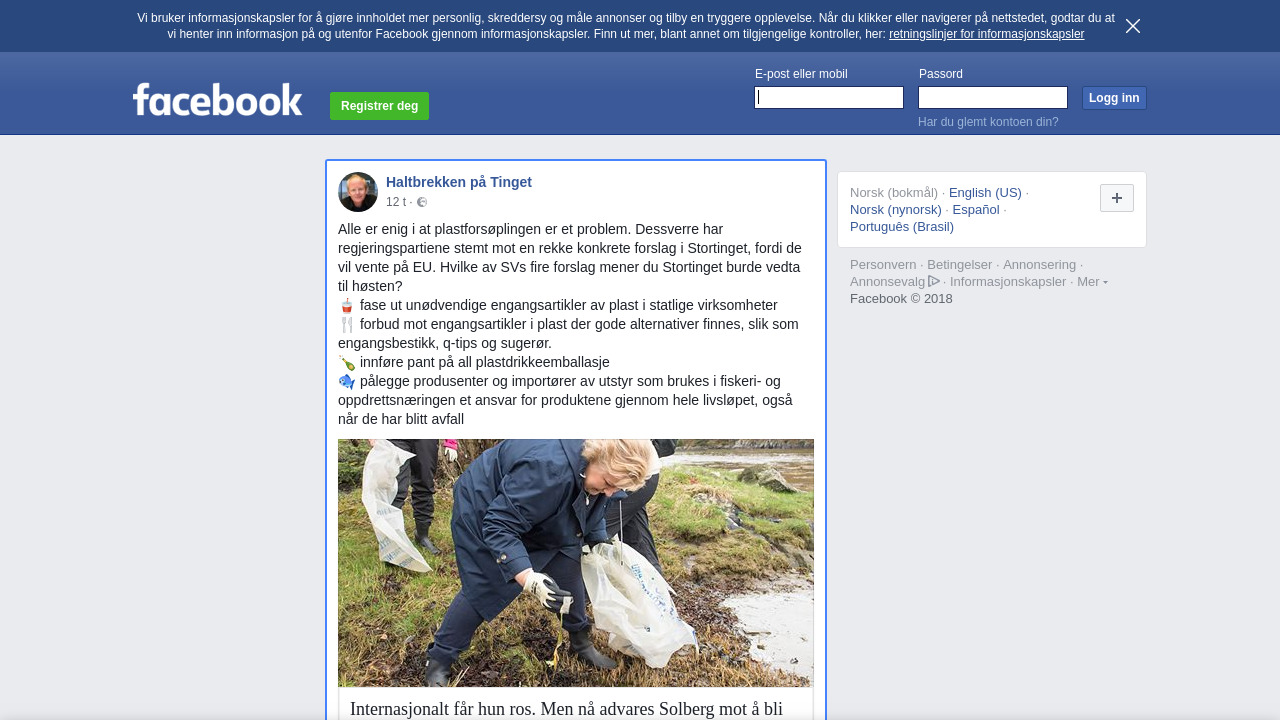Dismiss the cookie banner with X
1280x720 pixels.
(x=1133, y=26)
